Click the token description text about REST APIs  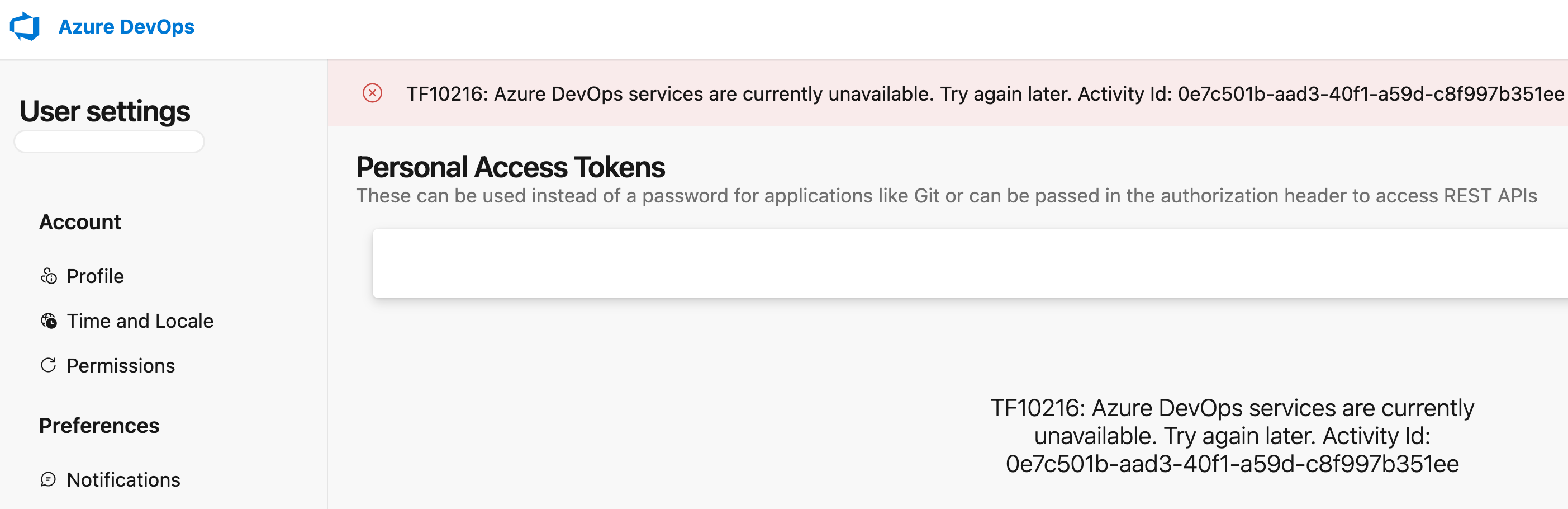click(946, 196)
